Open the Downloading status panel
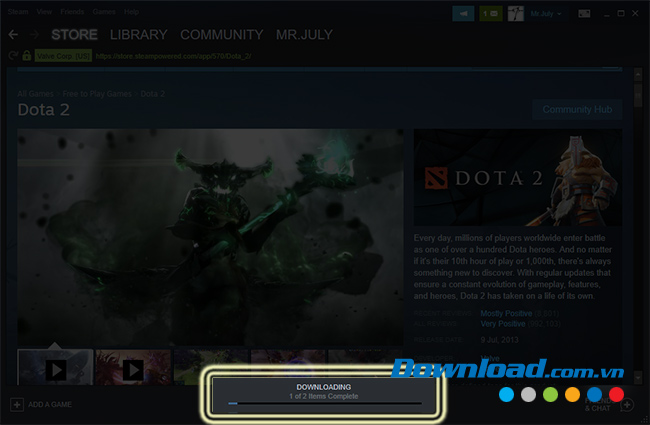The height and width of the screenshot is (425, 650). tap(324, 395)
